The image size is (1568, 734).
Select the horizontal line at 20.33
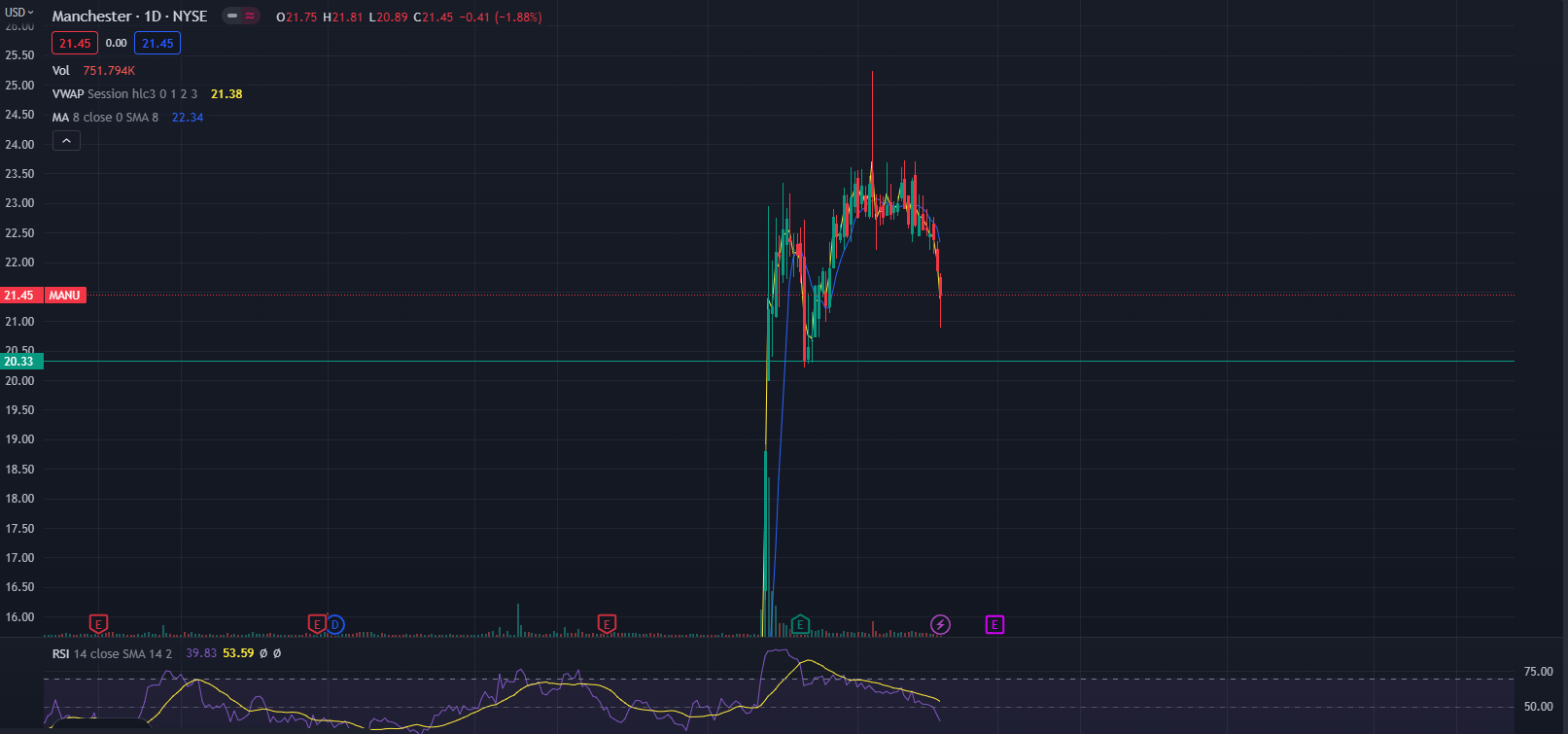[x=778, y=362]
